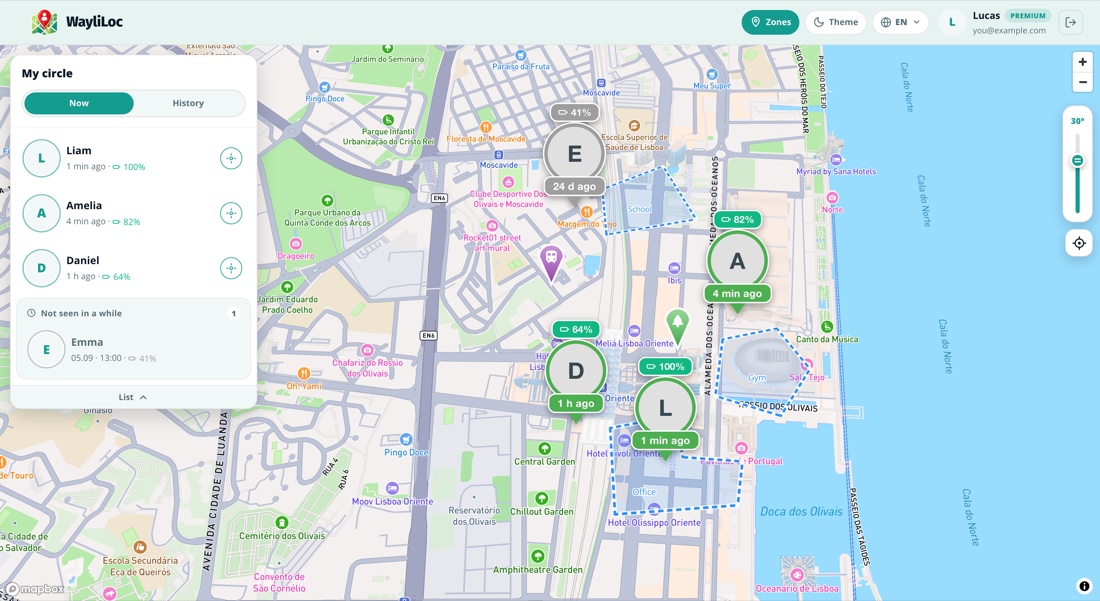Select Emma's avatar in the list
1100x601 pixels.
pos(46,349)
